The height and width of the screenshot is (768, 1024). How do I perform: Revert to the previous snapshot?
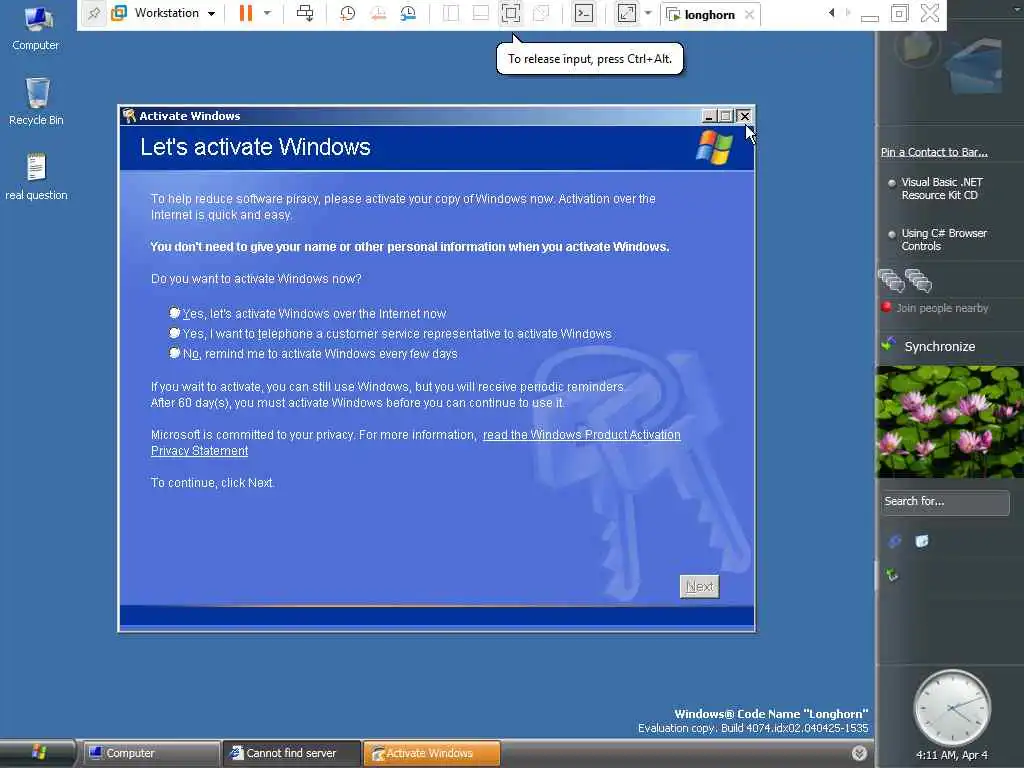(x=378, y=13)
